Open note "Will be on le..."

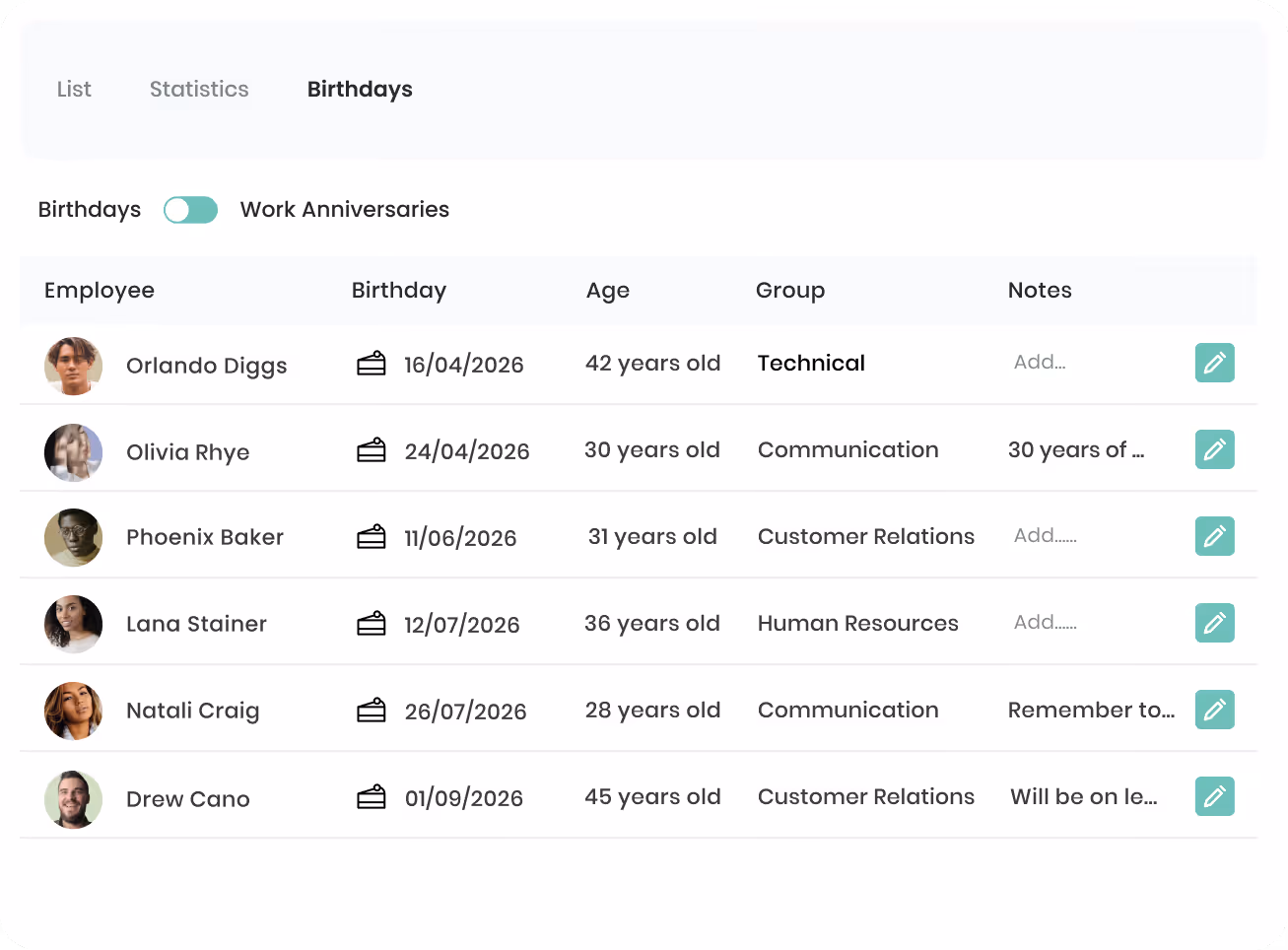(x=1084, y=796)
